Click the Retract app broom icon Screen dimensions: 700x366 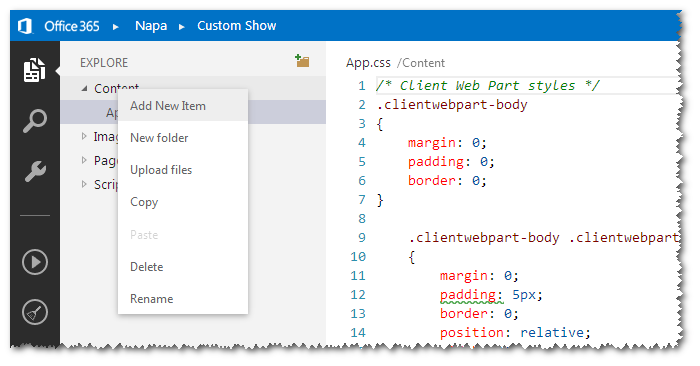(35, 312)
